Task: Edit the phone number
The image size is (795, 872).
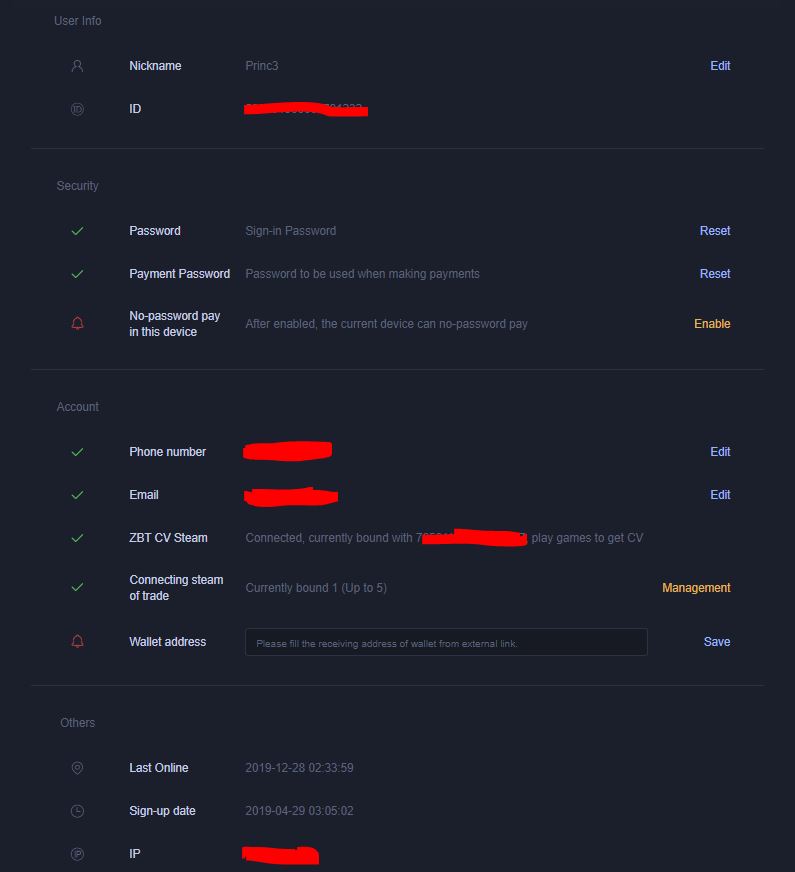Action: click(x=720, y=452)
